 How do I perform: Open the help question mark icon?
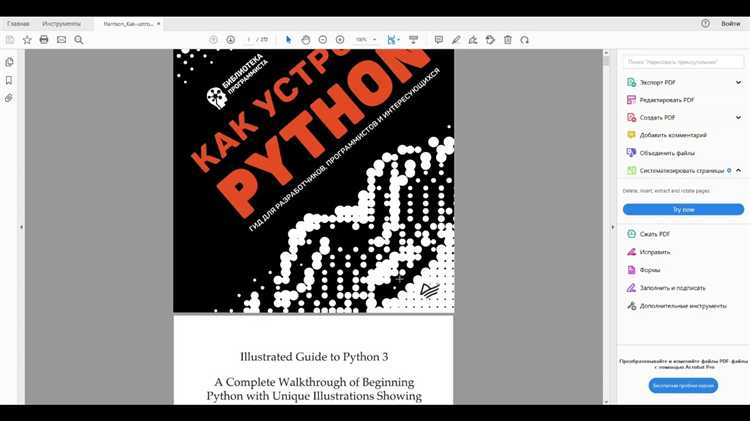706,23
